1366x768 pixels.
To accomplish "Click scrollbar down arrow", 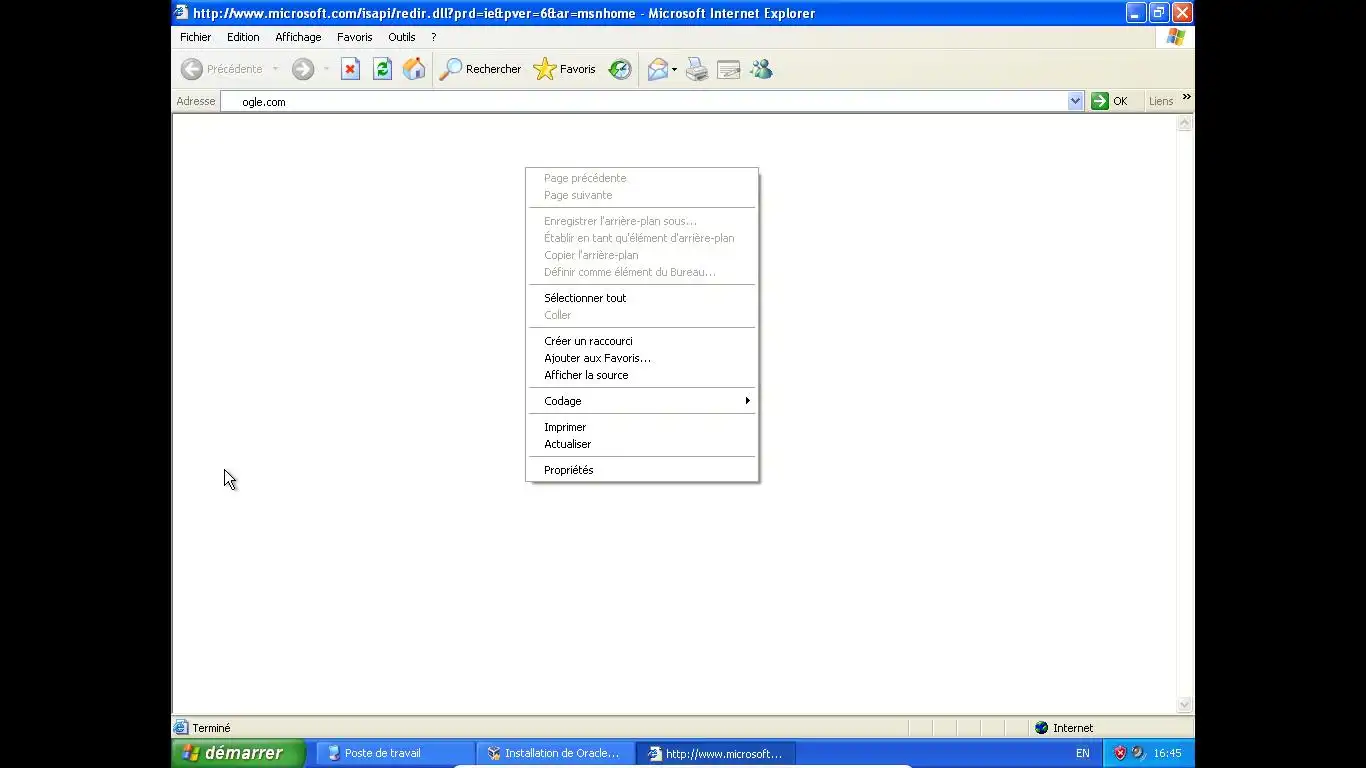I will (1185, 705).
